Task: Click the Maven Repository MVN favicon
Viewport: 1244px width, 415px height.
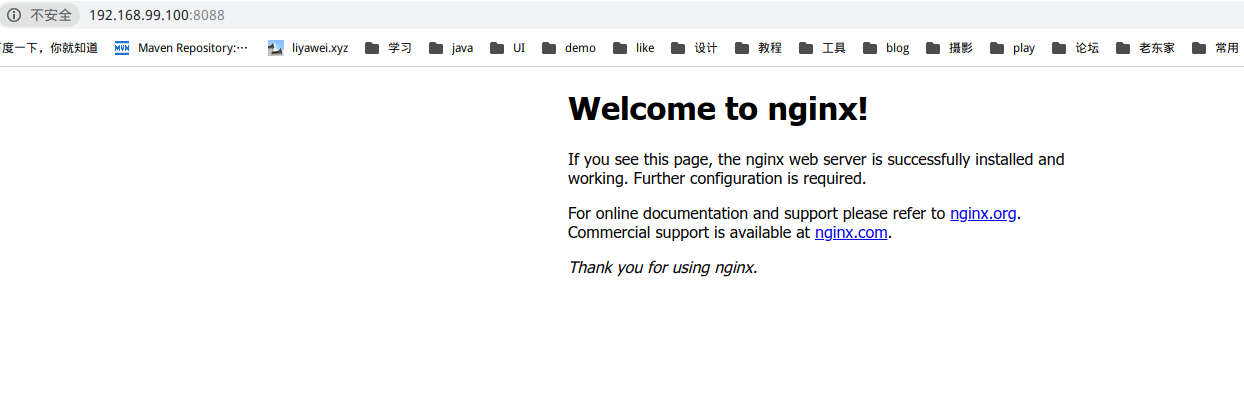Action: coord(122,47)
